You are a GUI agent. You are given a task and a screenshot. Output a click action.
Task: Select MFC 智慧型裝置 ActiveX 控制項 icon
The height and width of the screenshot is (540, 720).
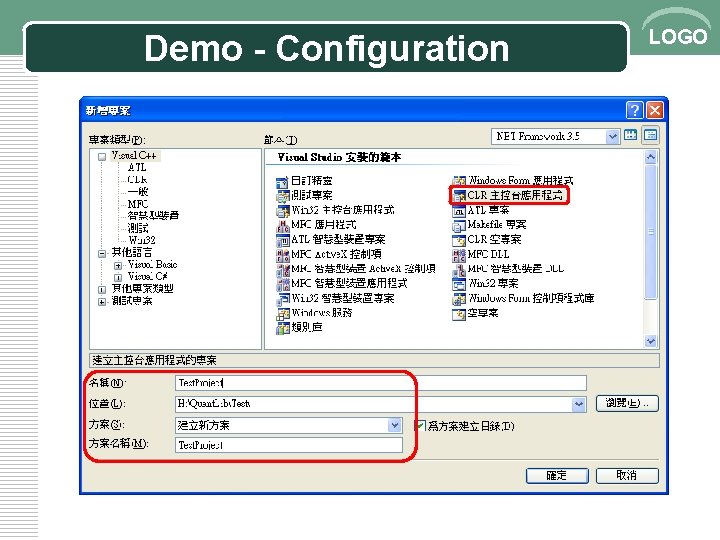[281, 270]
